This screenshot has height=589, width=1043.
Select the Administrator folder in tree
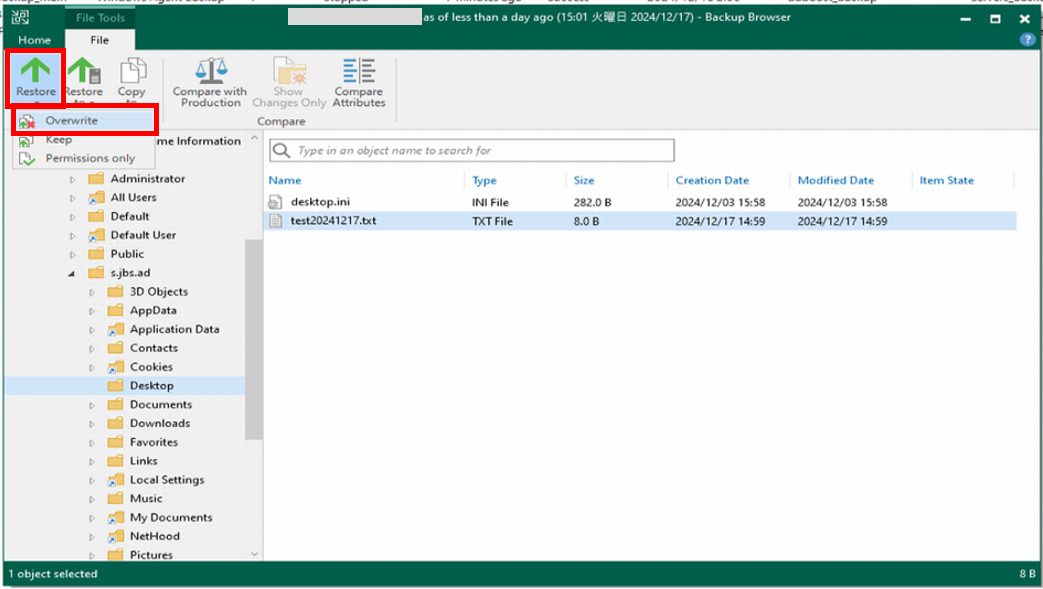tap(148, 178)
